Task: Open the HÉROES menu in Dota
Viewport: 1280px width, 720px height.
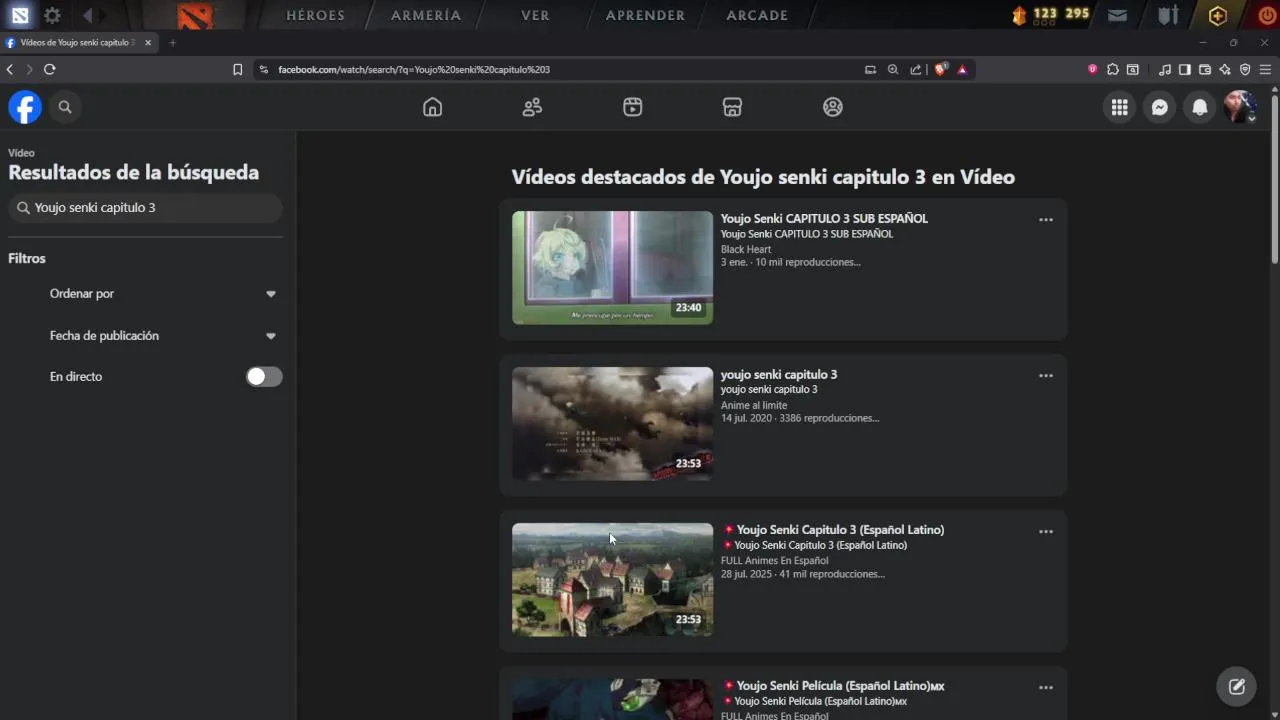Action: click(x=315, y=15)
